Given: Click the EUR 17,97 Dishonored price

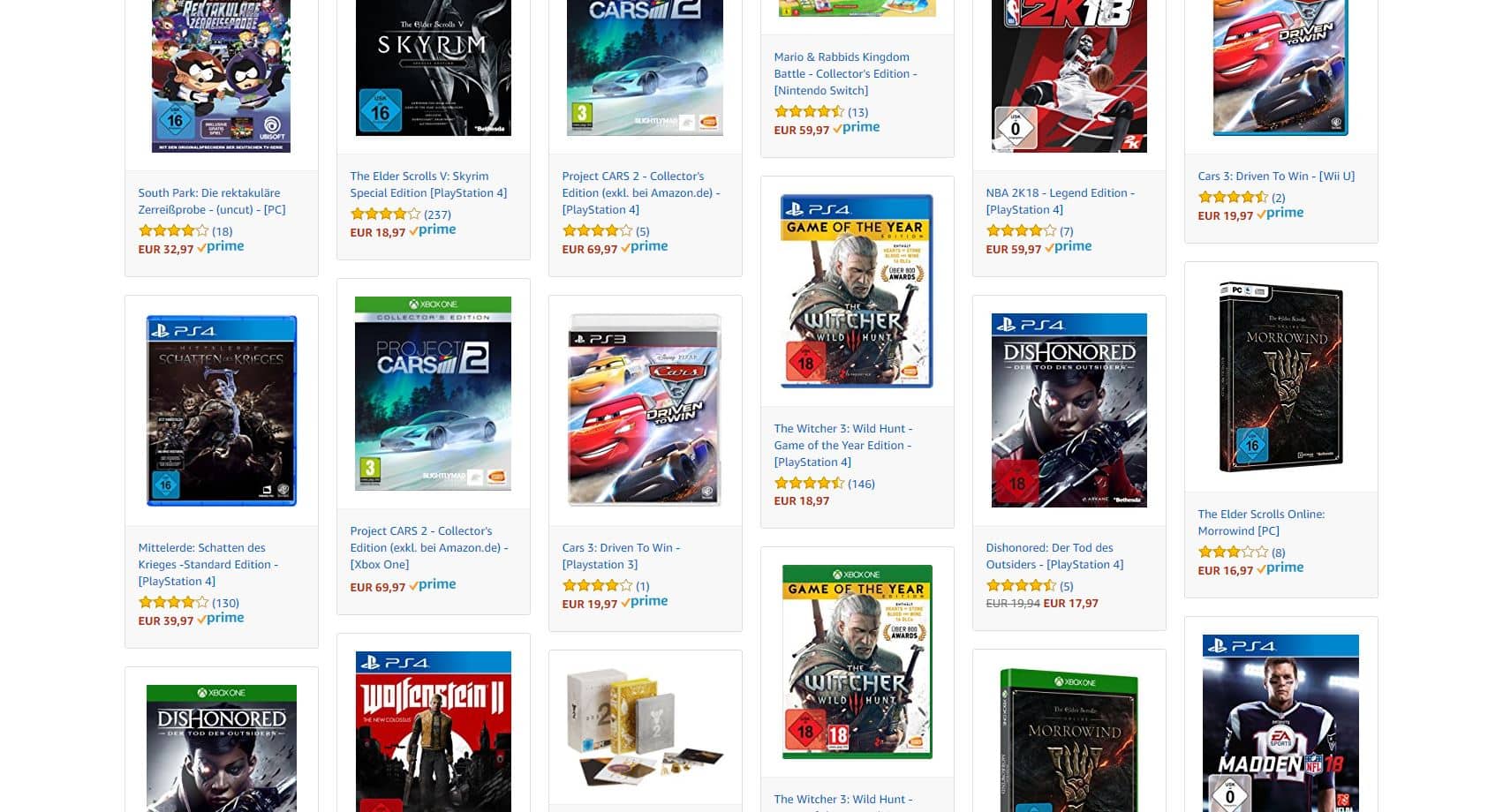Looking at the screenshot, I should [1070, 604].
